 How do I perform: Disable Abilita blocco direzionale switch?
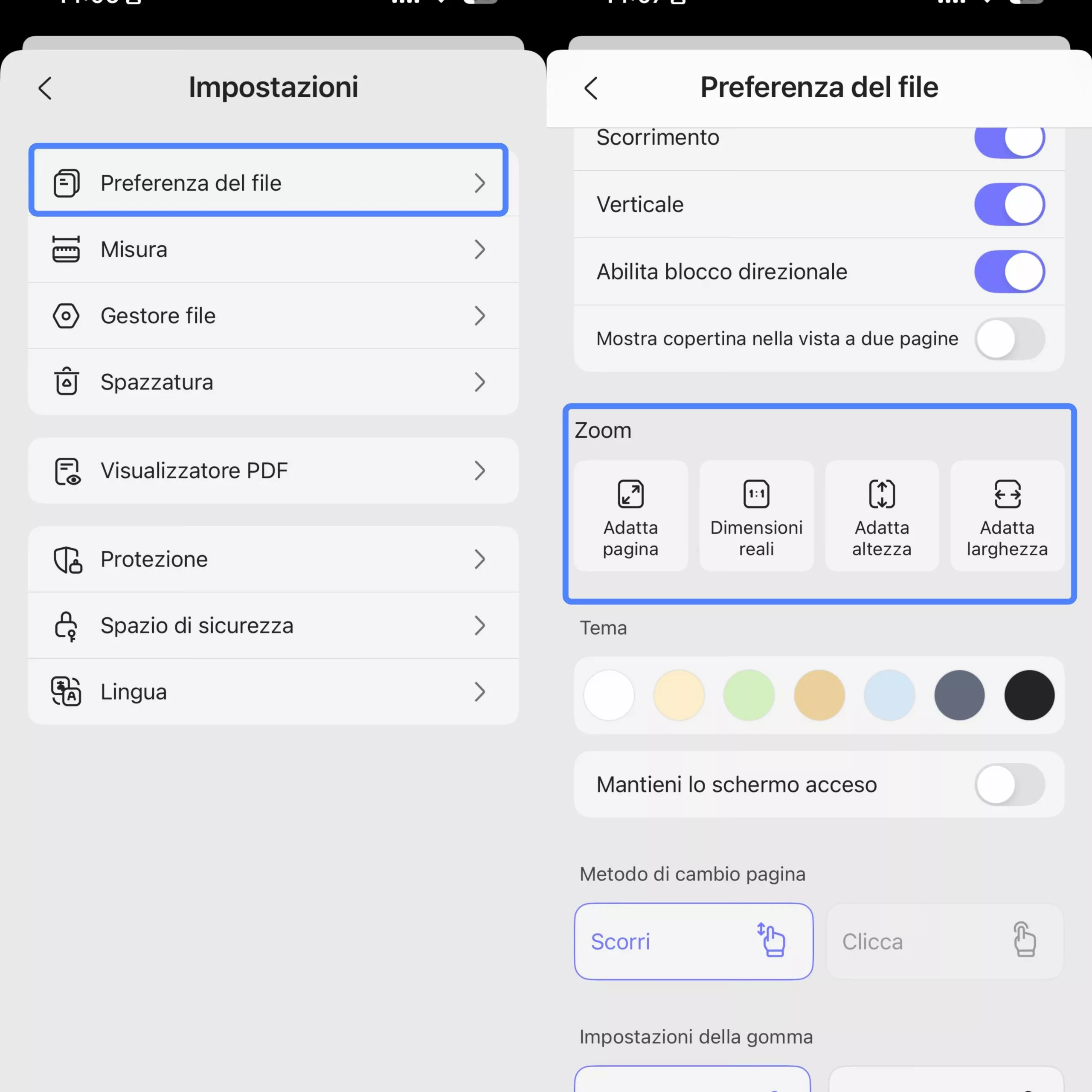tap(1010, 271)
